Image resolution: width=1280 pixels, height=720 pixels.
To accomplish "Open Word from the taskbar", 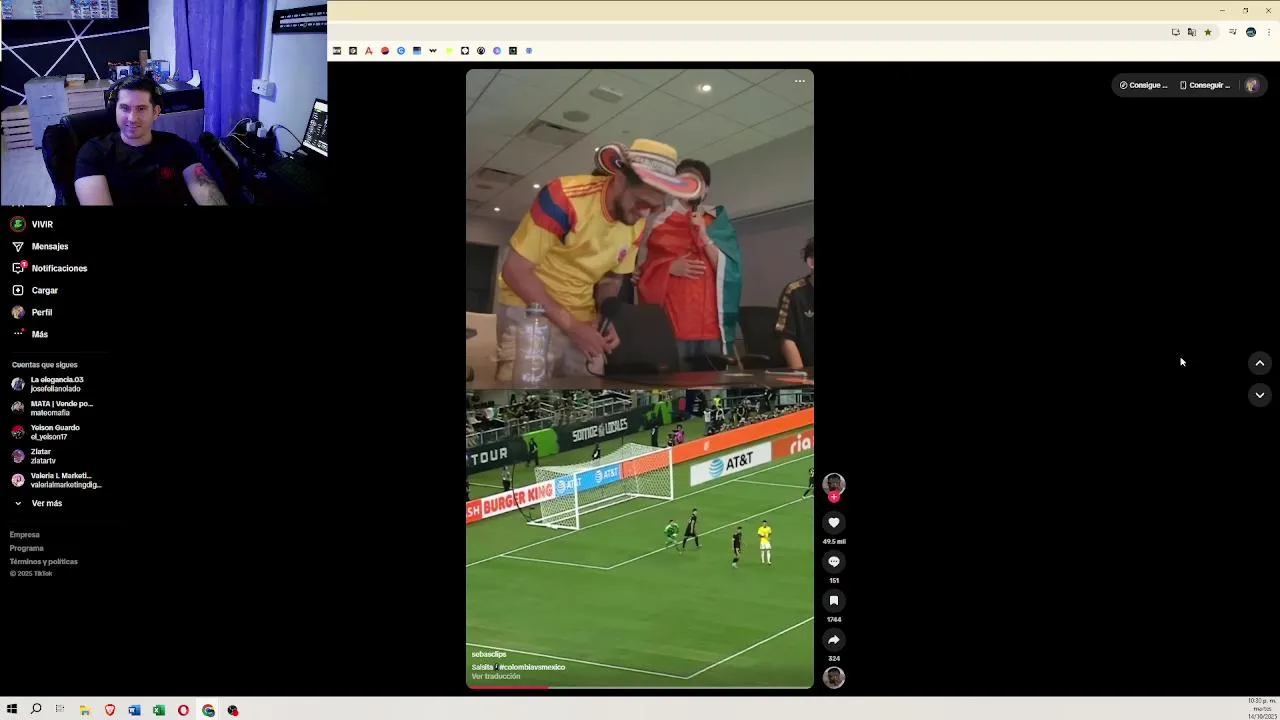I will [x=134, y=710].
